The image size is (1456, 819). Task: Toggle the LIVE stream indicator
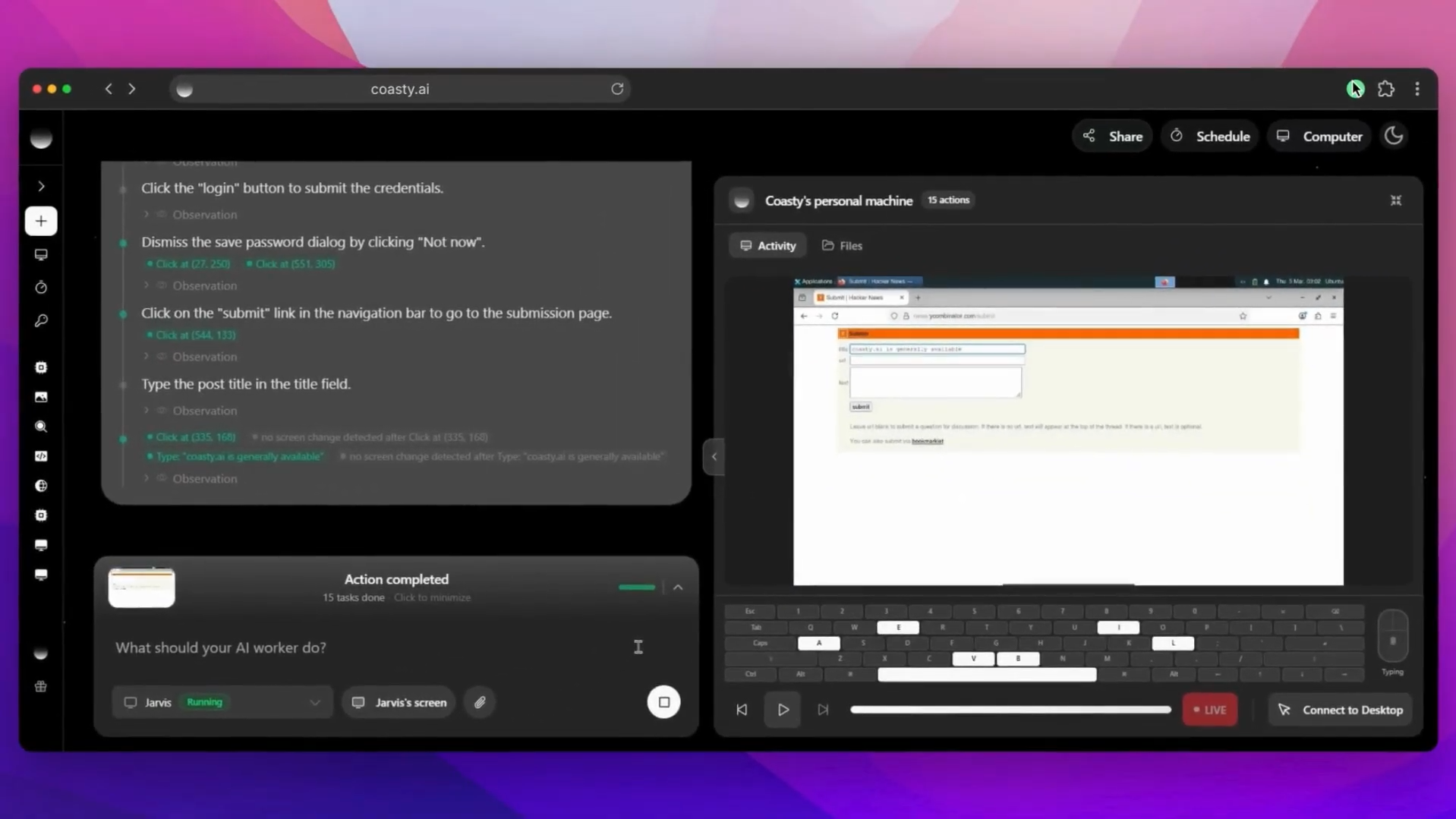(1209, 709)
